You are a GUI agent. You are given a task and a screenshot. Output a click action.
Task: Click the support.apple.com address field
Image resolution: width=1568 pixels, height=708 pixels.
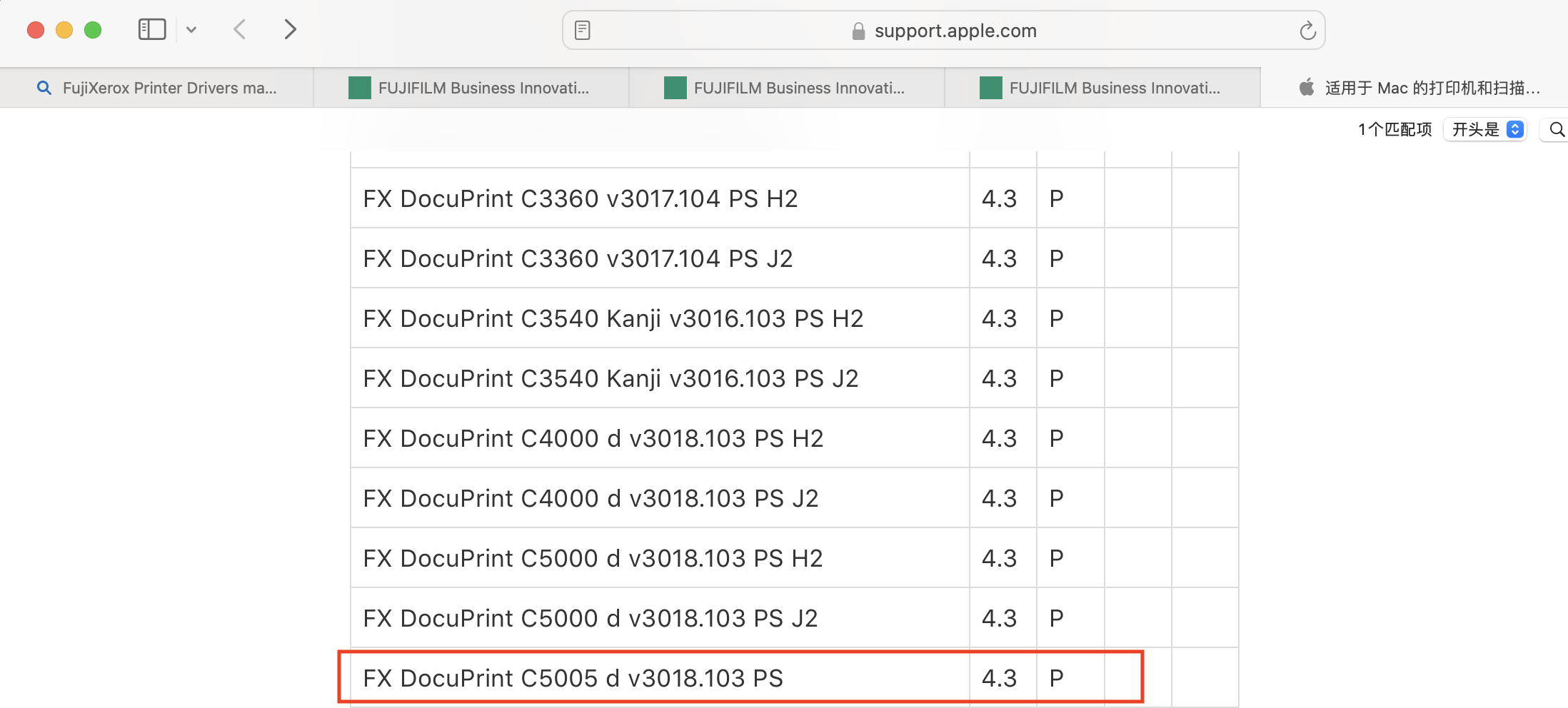955,31
